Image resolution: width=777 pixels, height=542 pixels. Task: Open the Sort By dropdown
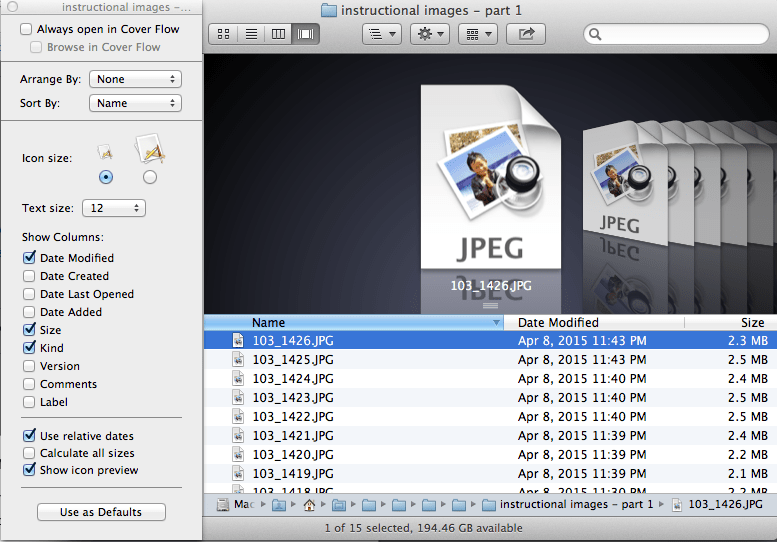point(135,103)
